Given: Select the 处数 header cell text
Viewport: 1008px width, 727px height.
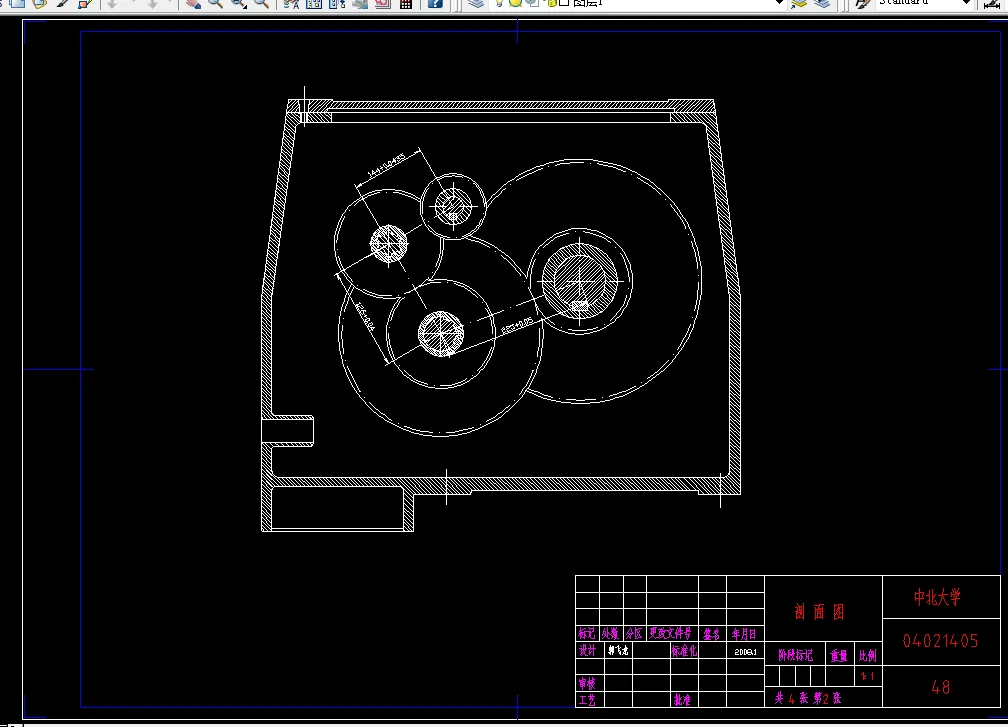Looking at the screenshot, I should click(610, 634).
